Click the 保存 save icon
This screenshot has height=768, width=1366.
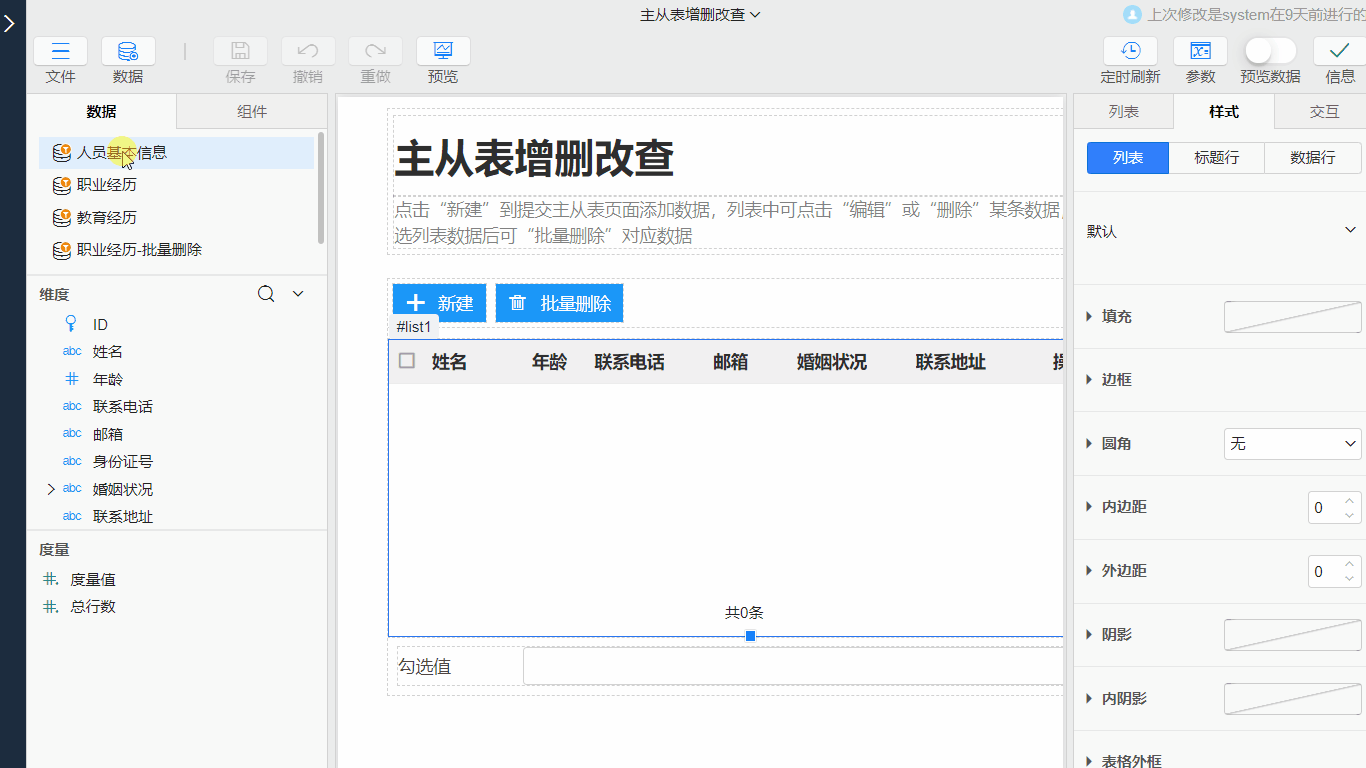(240, 51)
